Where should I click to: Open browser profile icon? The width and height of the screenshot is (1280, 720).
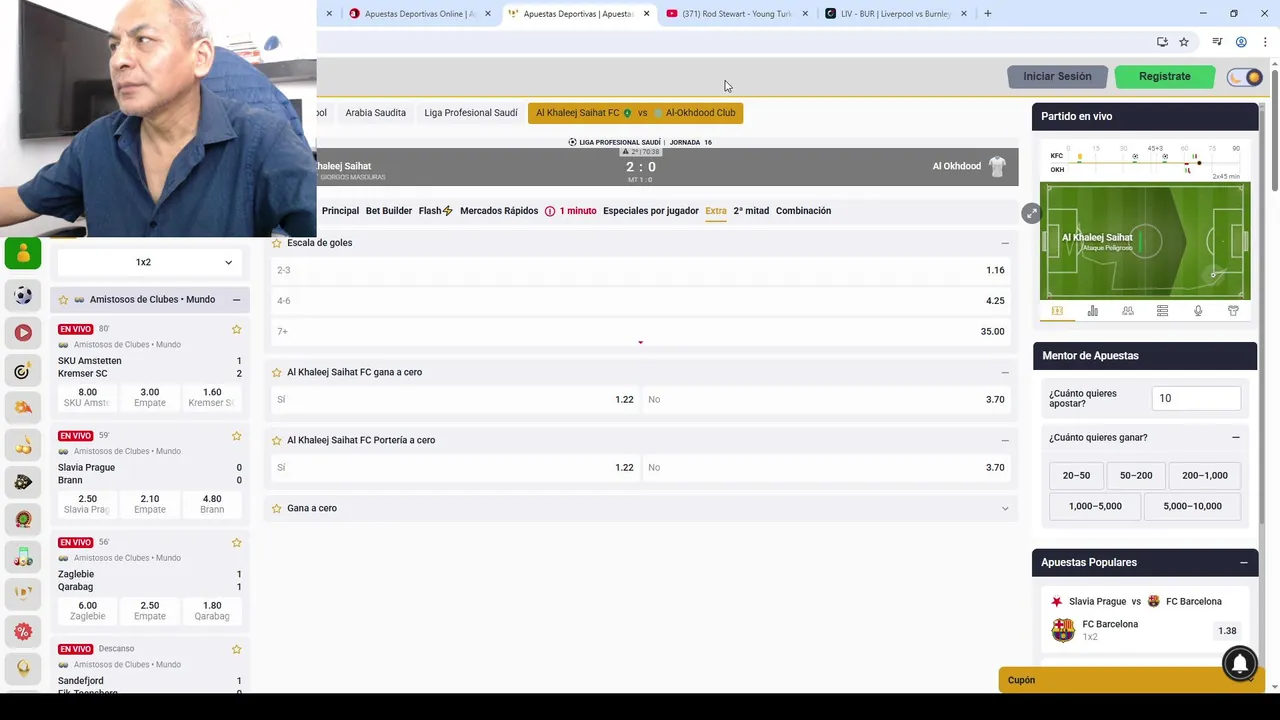click(1241, 42)
